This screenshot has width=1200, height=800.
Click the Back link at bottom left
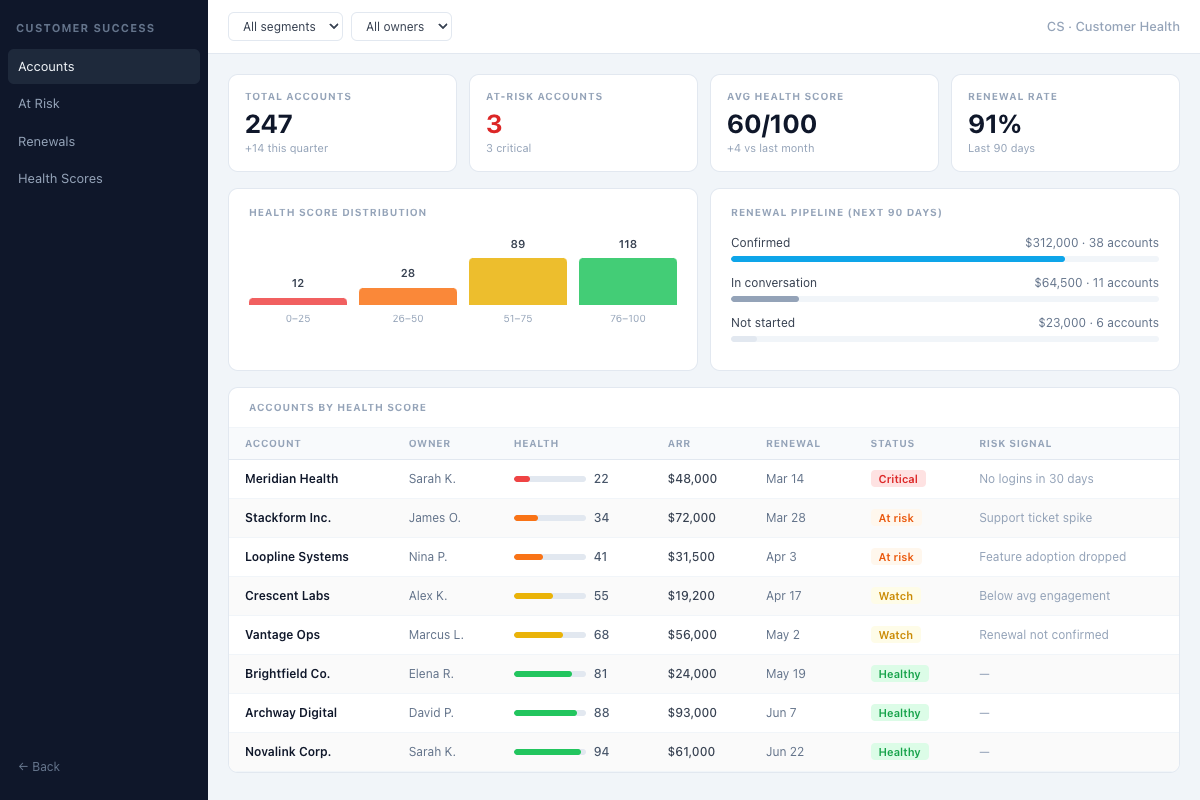[38, 766]
